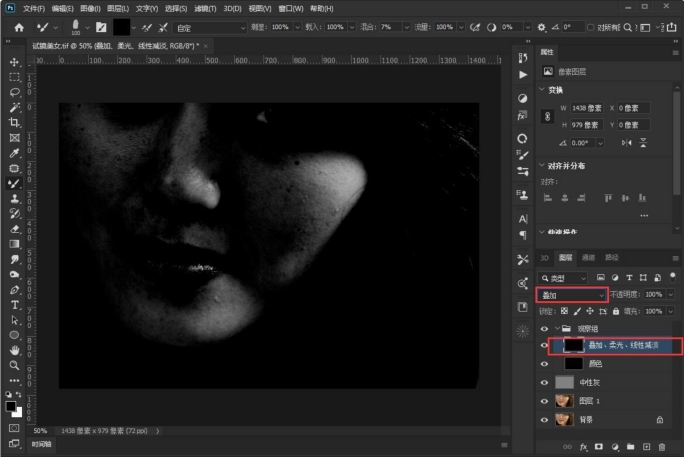The height and width of the screenshot is (457, 684).
Task: Open the rotation angle dropdown in properties
Action: (601, 143)
